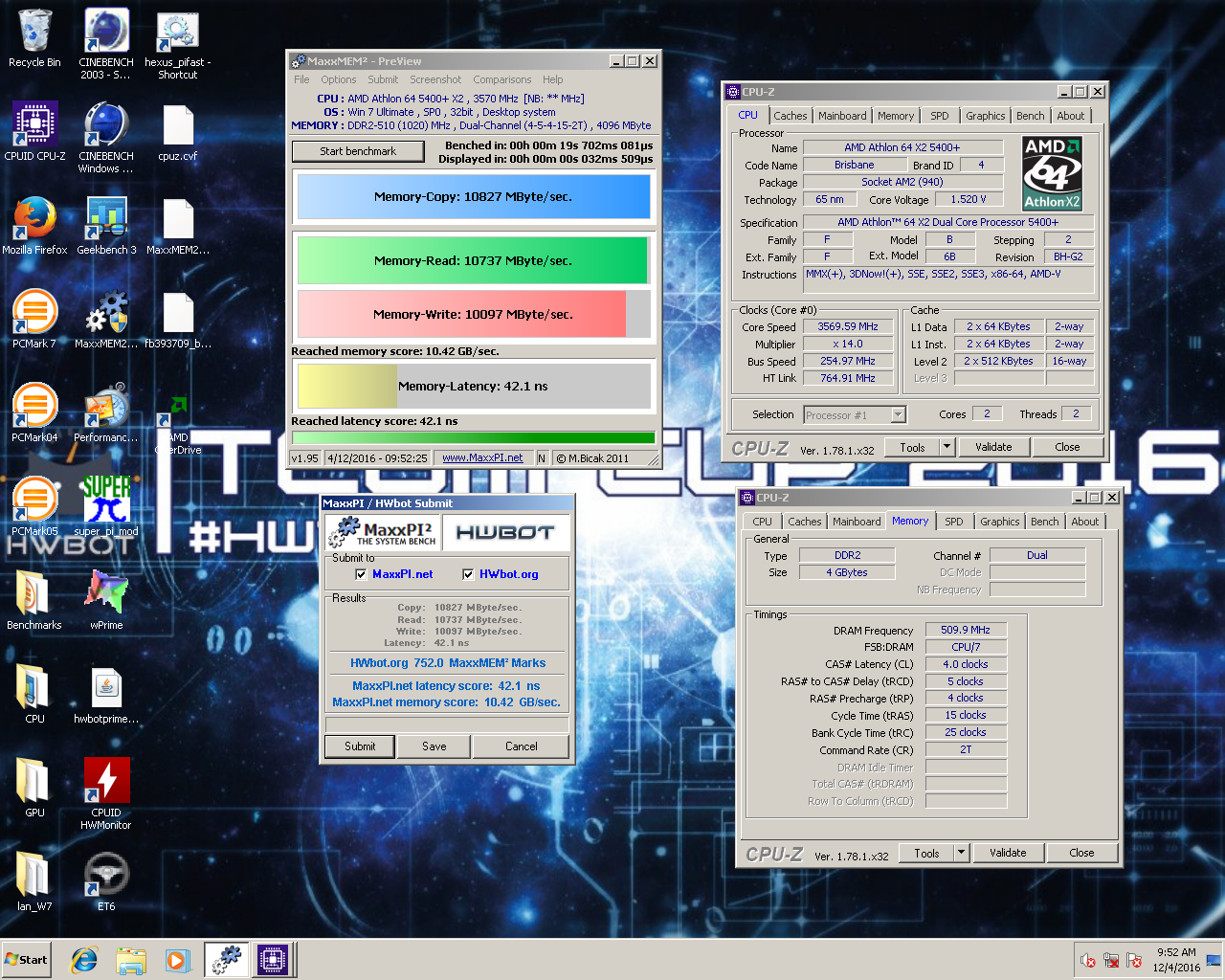Switch to Graphics tab in lower CPU-Z
This screenshot has height=980, width=1225.
(999, 522)
